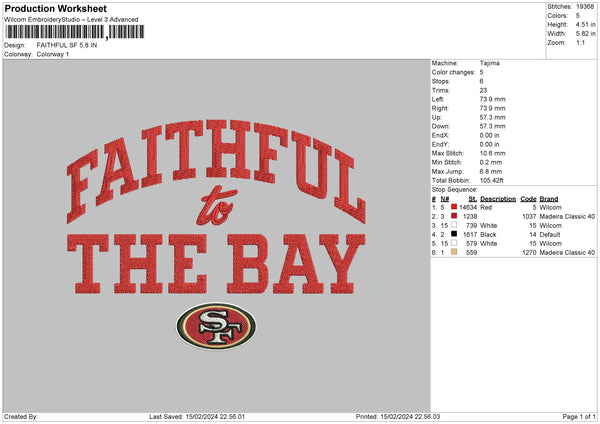The width and height of the screenshot is (600, 424).
Task: Click the Height value 4.51 in
Action: pyautogui.click(x=585, y=24)
